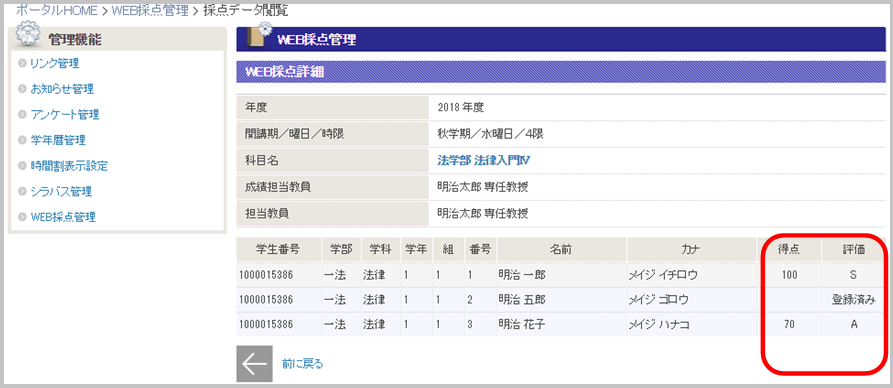Click the 成績担当教員 label
Image resolution: width=893 pixels, height=388 pixels.
tap(277, 187)
